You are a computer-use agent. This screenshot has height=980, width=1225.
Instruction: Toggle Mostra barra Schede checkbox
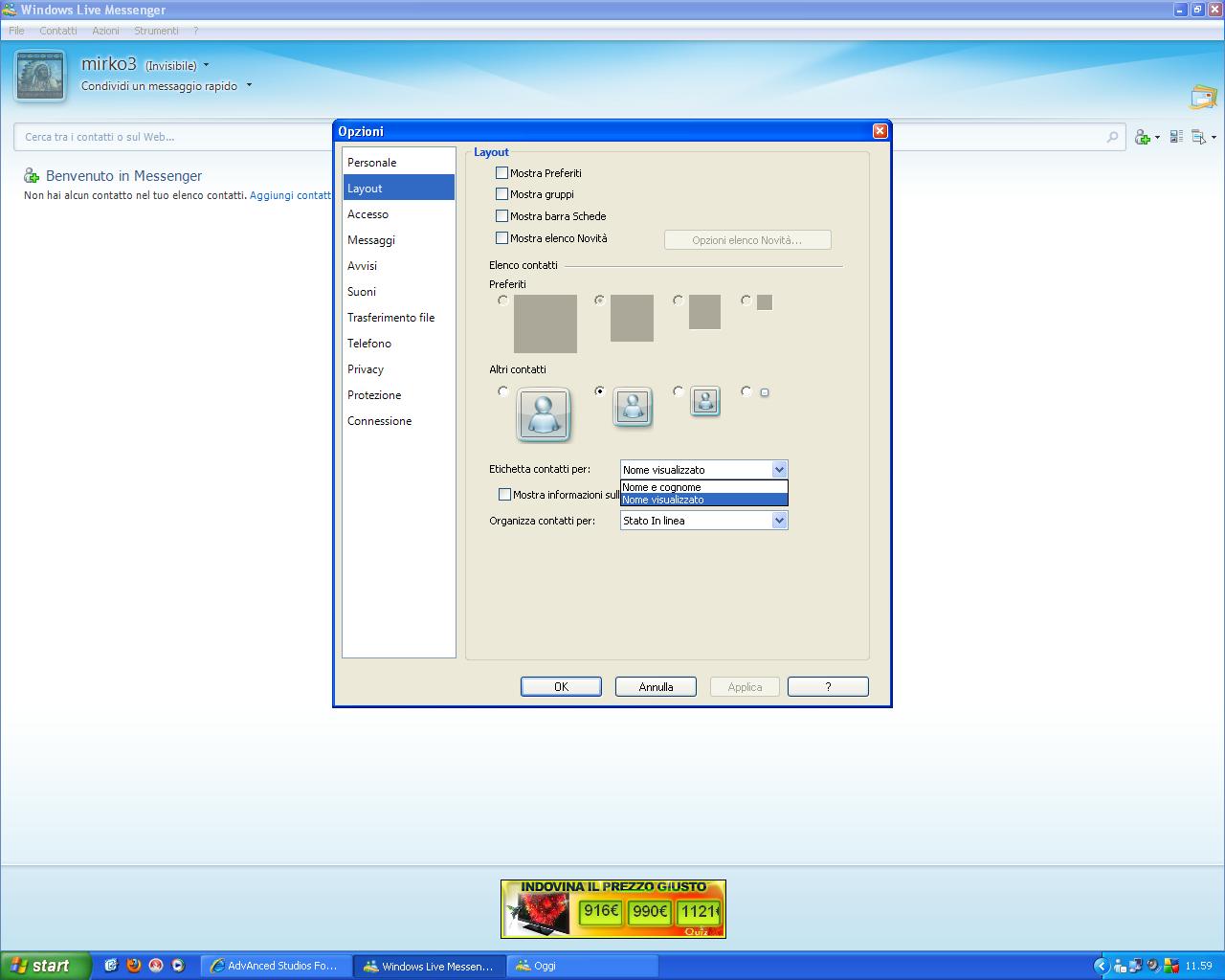[x=501, y=216]
